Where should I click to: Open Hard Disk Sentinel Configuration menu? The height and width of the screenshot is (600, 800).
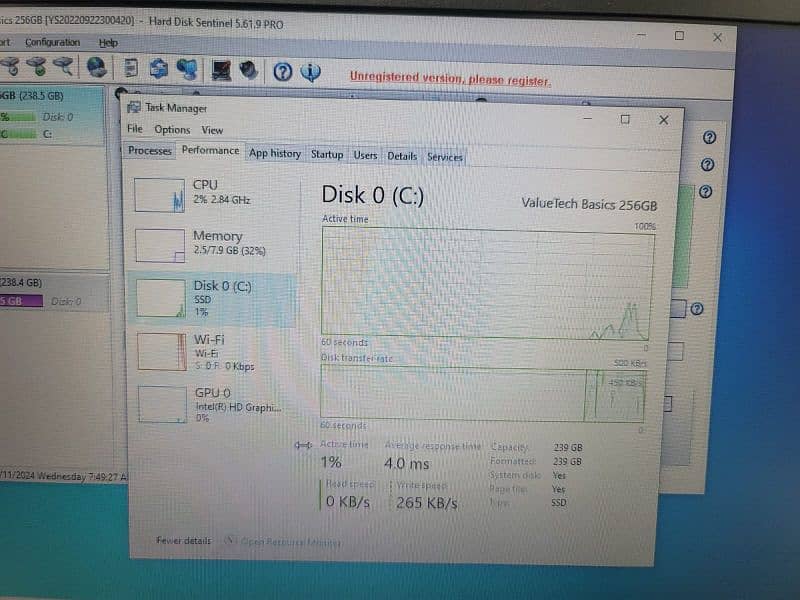[52, 43]
